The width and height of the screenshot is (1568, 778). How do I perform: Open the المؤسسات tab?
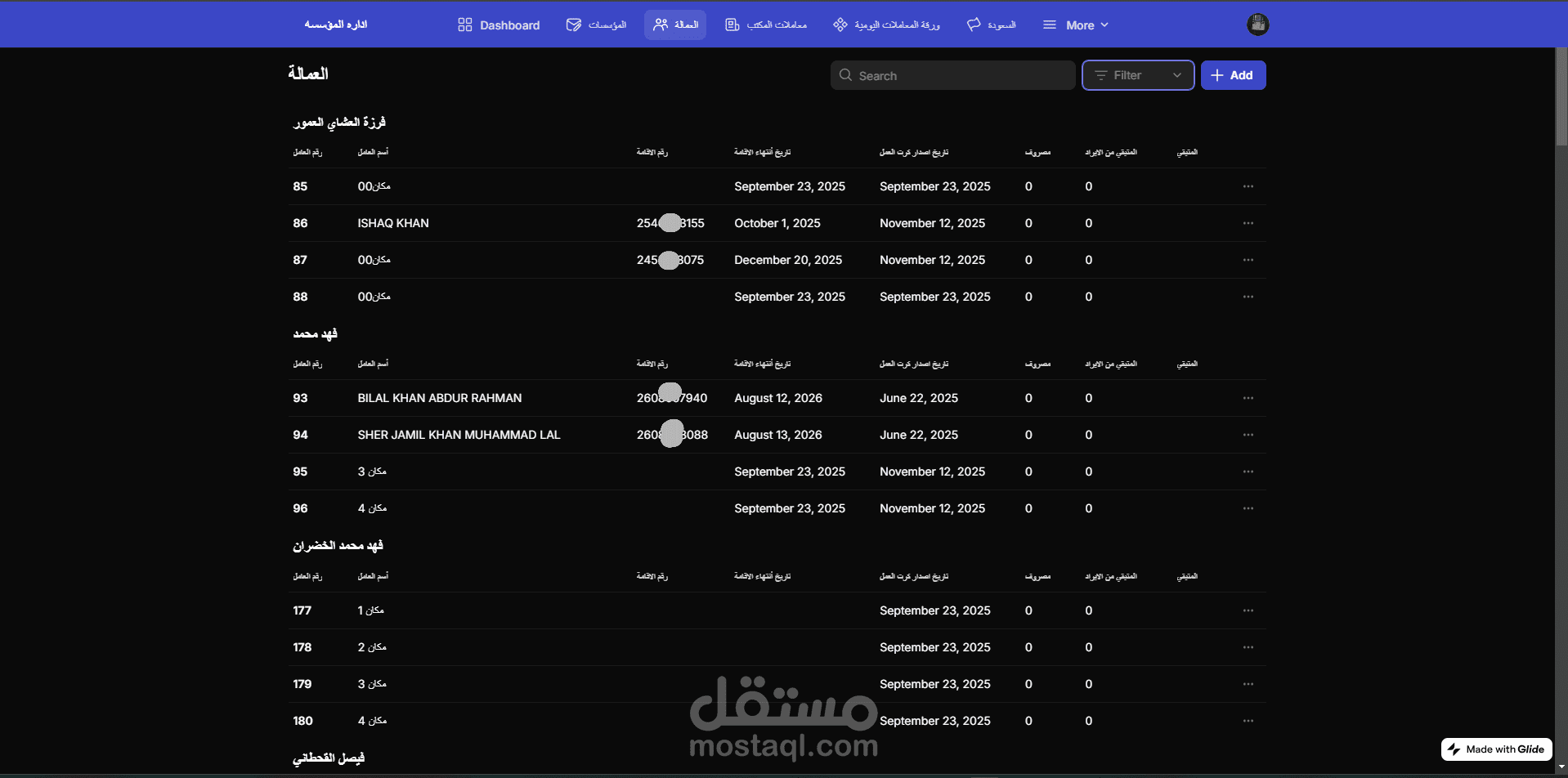(596, 25)
